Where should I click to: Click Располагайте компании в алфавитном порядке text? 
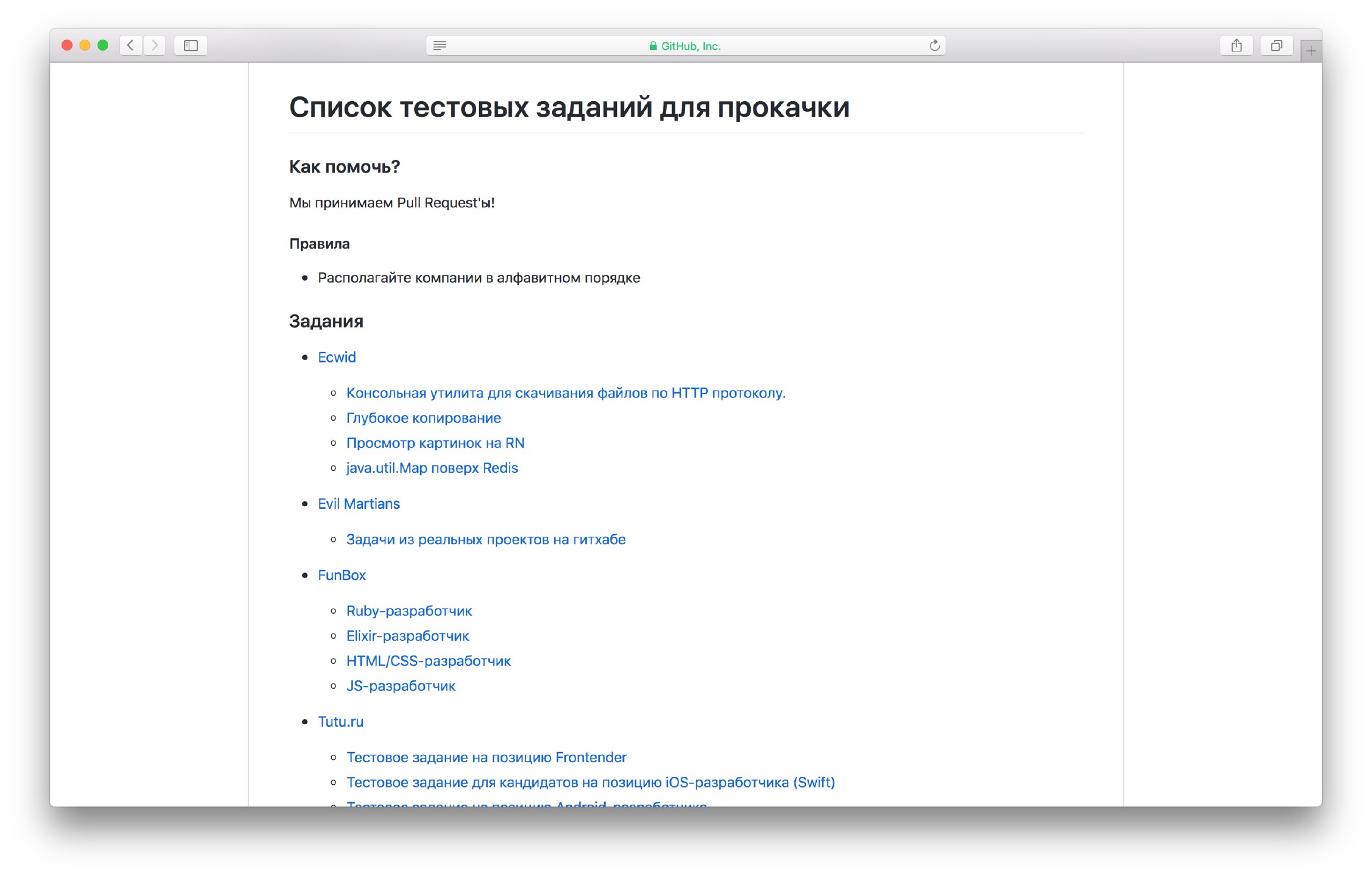[479, 277]
